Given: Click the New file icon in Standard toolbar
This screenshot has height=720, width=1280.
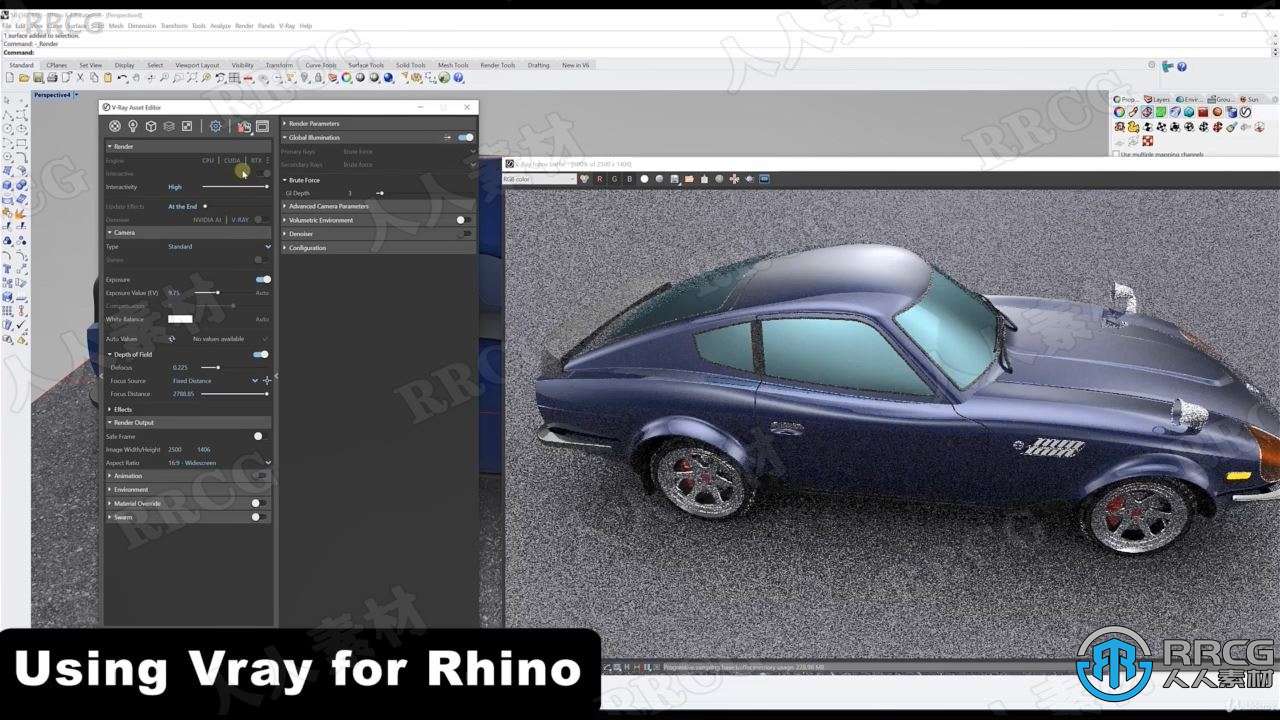Looking at the screenshot, I should pyautogui.click(x=10, y=78).
